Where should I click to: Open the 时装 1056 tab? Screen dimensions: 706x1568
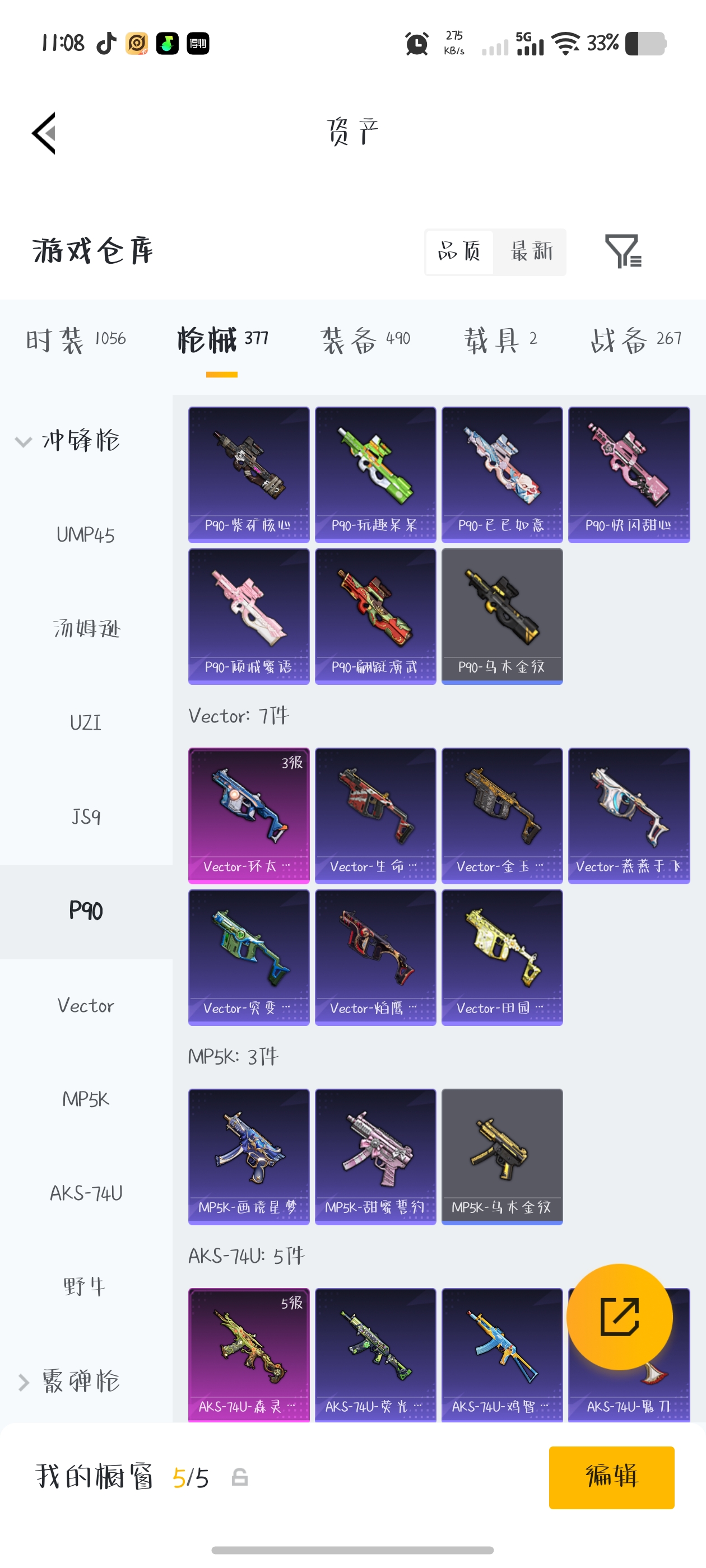(76, 339)
